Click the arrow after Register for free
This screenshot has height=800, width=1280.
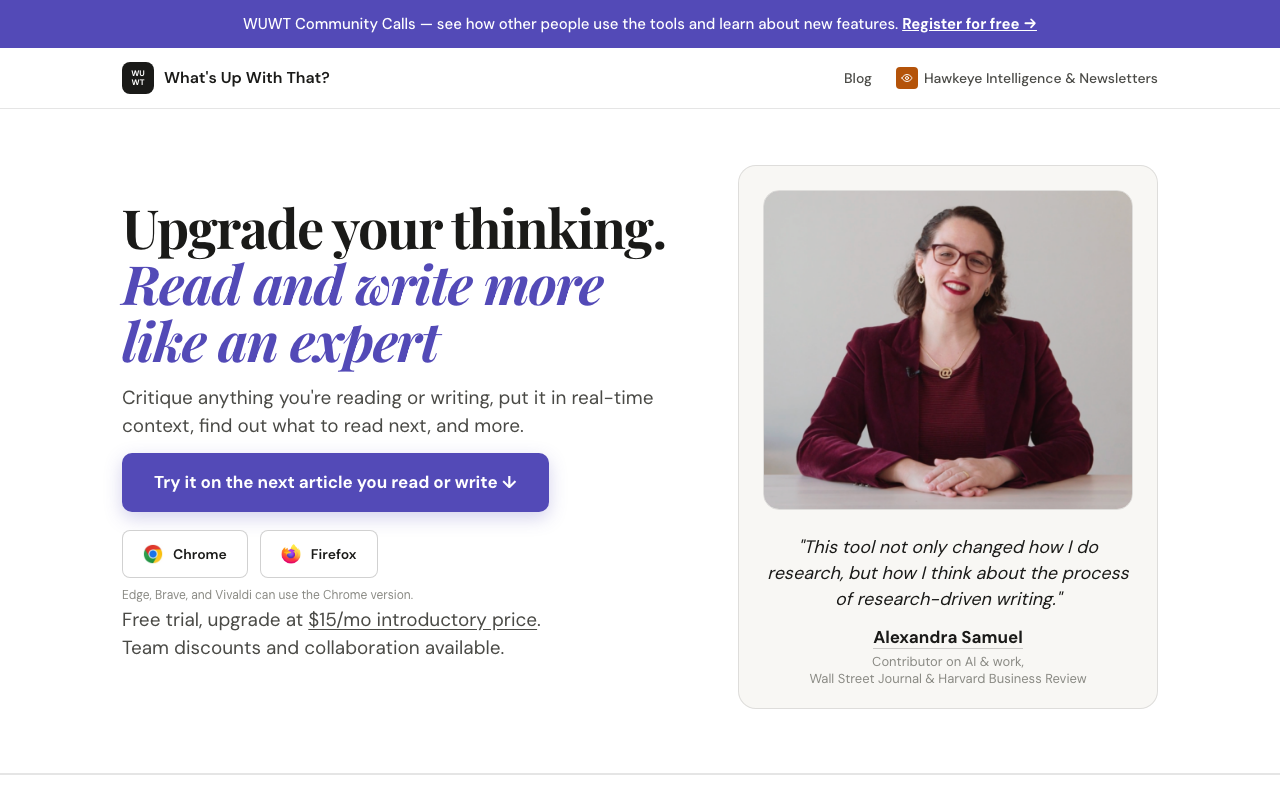(1030, 24)
